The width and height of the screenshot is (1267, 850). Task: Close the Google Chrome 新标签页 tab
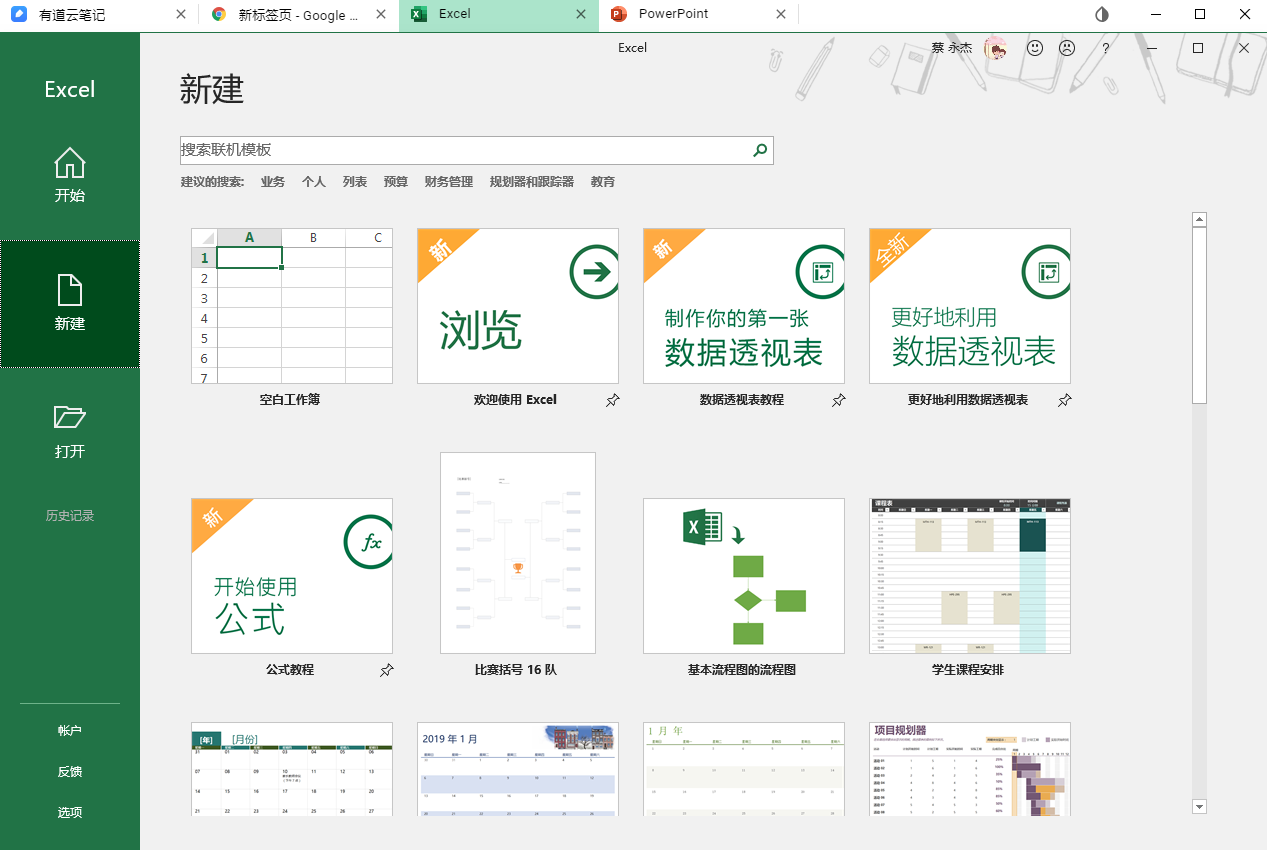pyautogui.click(x=381, y=15)
